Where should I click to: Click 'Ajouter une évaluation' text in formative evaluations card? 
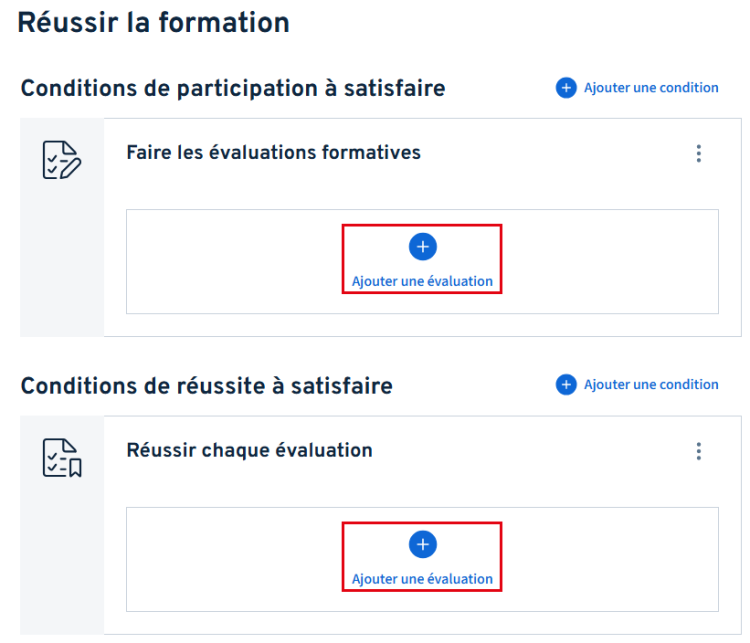coord(422,282)
